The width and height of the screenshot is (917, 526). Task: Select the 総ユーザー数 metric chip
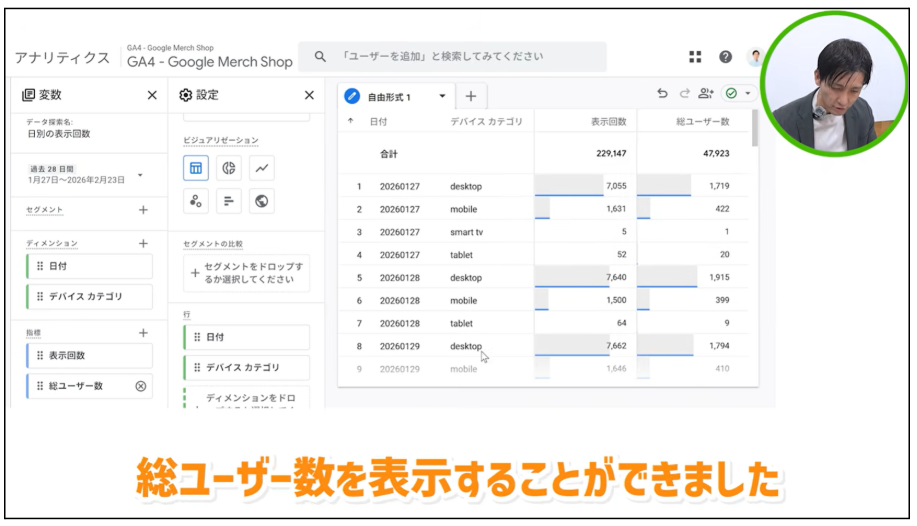[89, 386]
